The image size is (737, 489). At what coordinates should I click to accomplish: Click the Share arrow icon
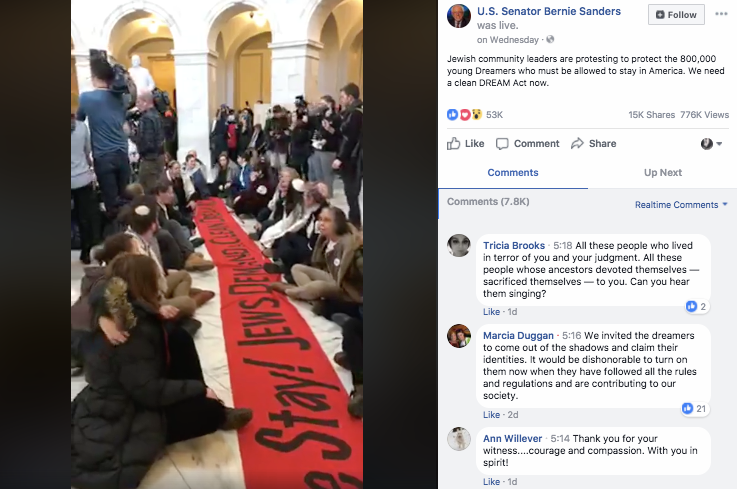577,143
